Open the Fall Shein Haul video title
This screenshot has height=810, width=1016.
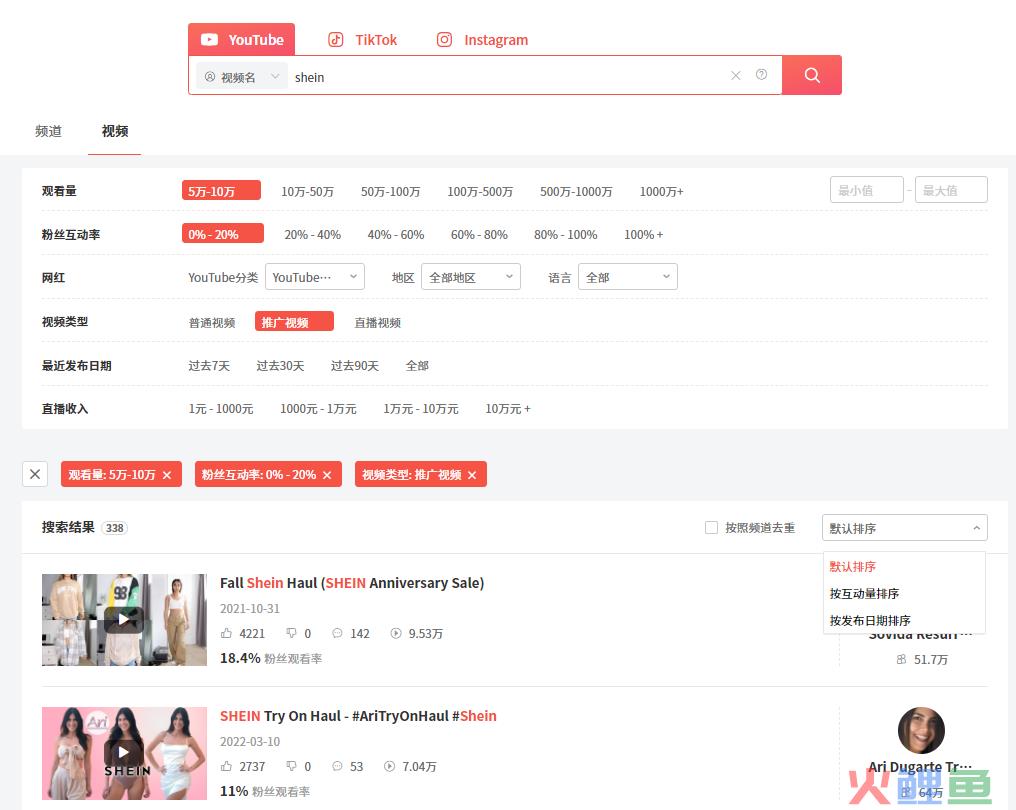coord(352,583)
